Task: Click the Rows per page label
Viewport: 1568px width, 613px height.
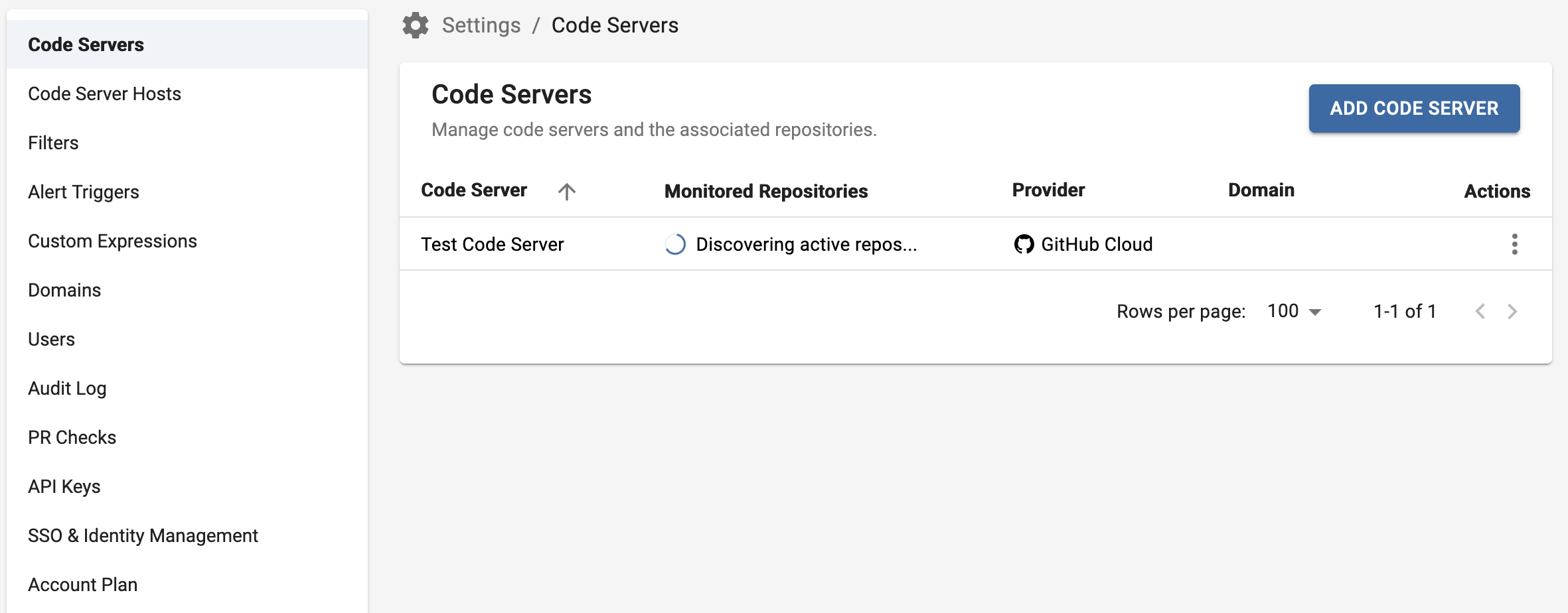Action: (1181, 311)
